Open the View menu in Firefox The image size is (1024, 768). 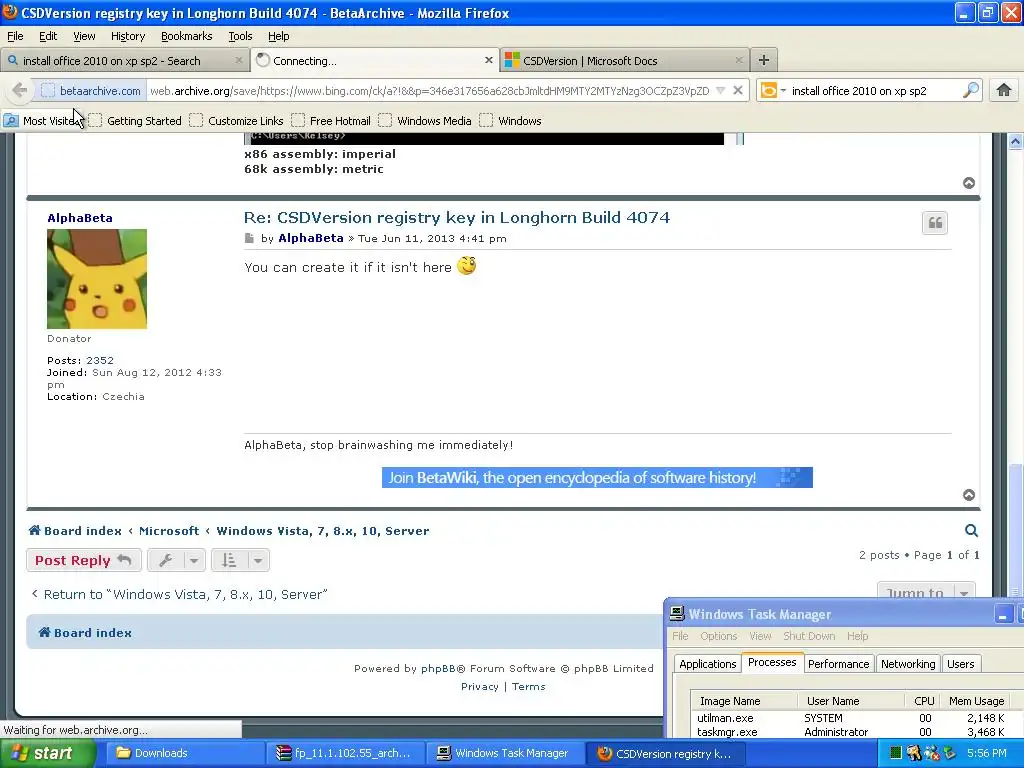[x=84, y=36]
